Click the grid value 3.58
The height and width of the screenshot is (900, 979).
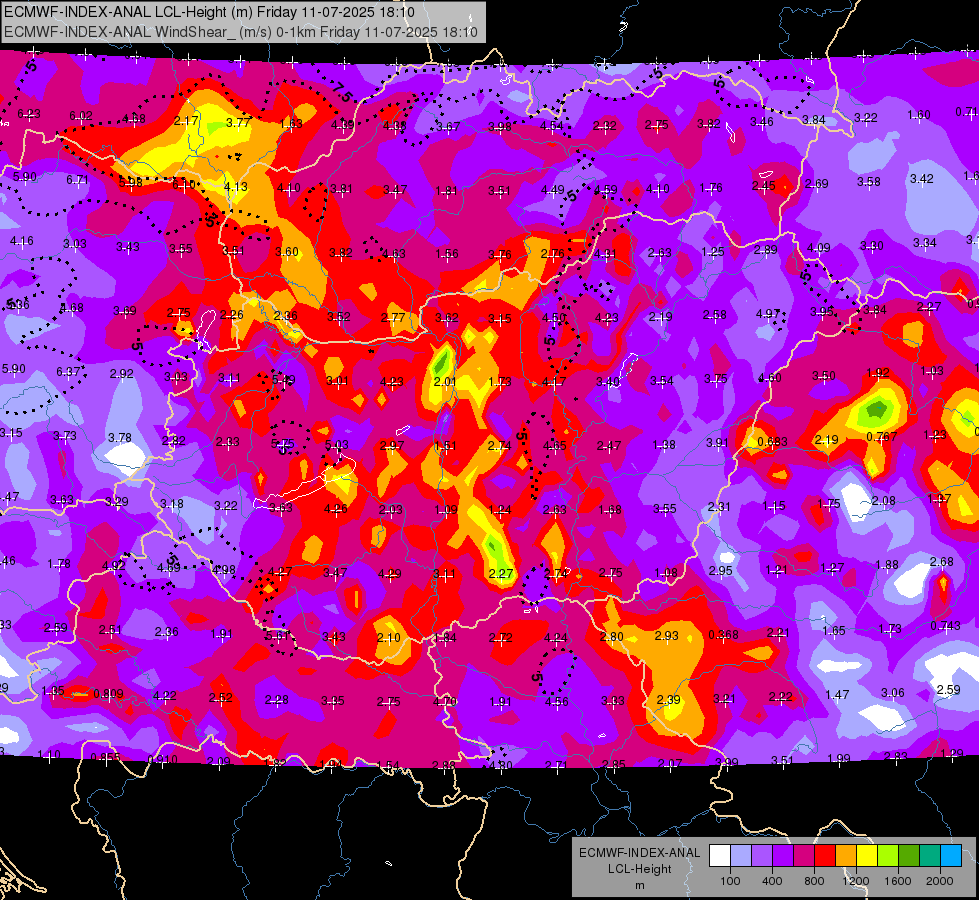pos(868,181)
